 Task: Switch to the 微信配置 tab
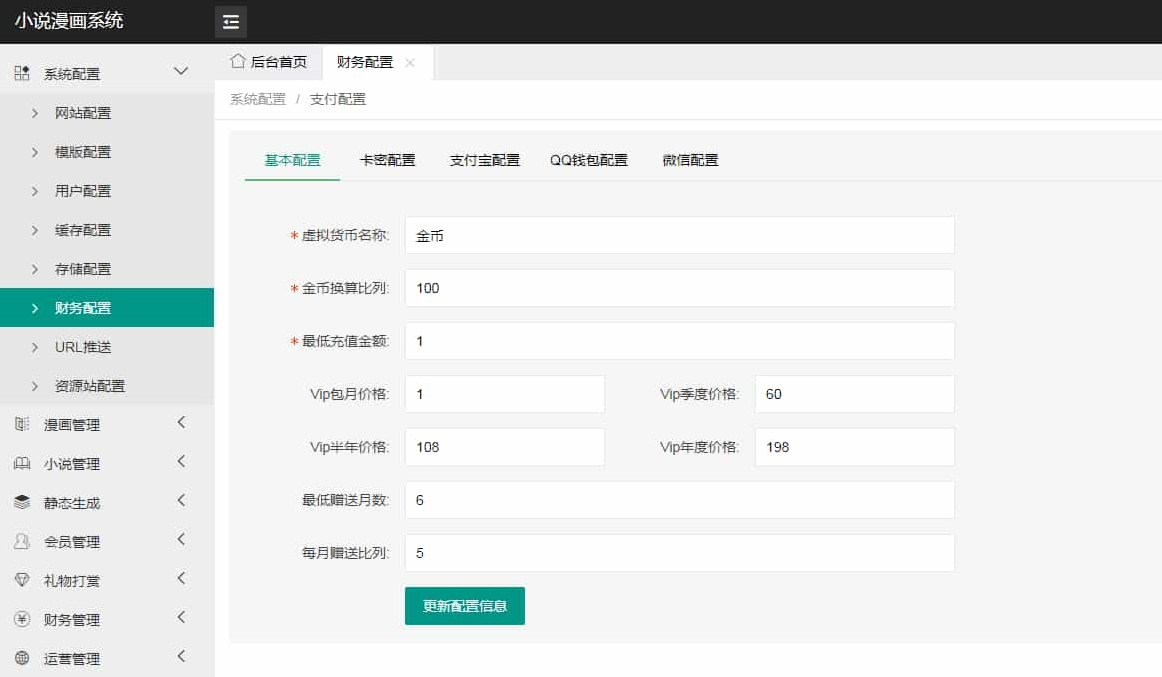point(690,159)
